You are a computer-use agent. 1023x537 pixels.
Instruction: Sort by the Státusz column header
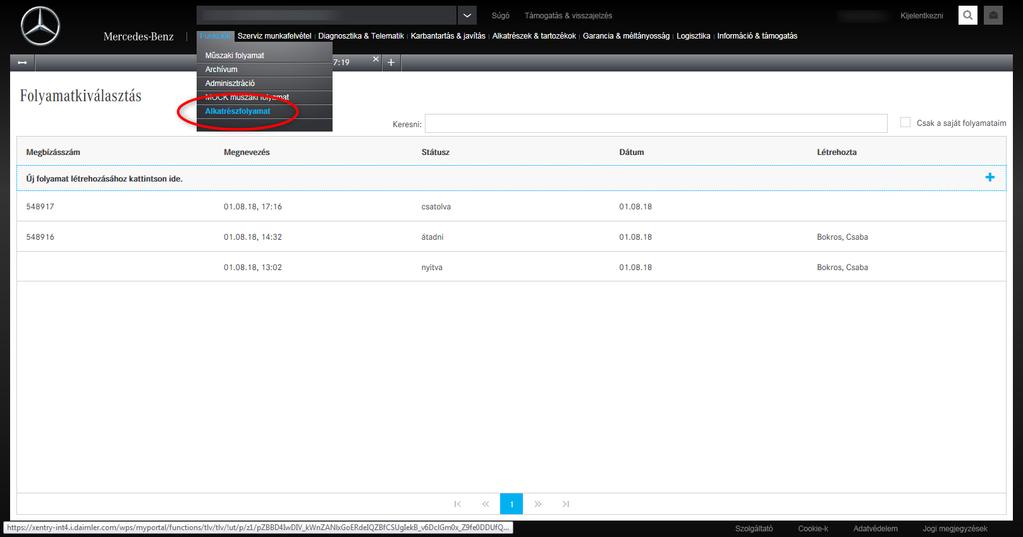pos(435,152)
